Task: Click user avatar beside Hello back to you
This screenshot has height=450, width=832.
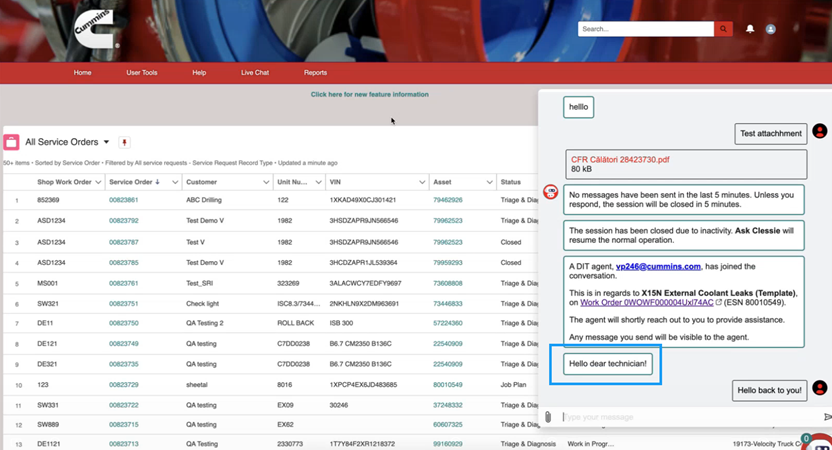Action: (x=819, y=388)
